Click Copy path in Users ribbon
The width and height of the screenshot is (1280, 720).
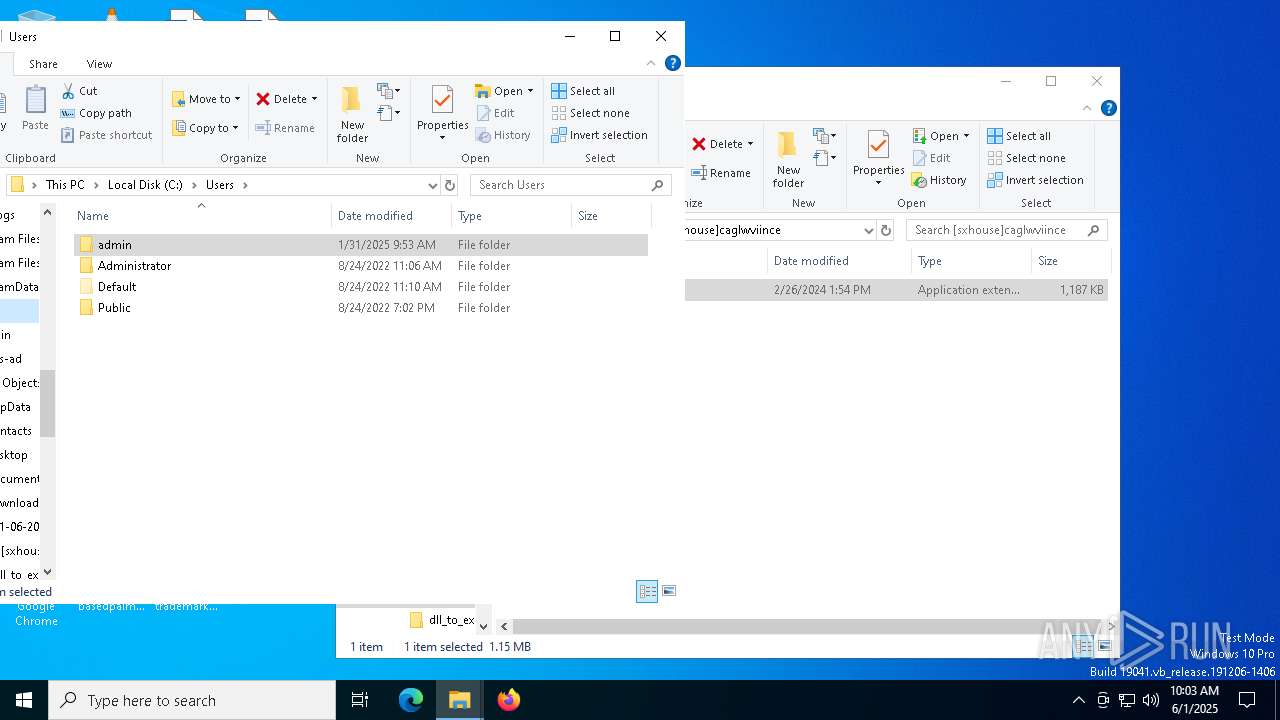point(96,113)
